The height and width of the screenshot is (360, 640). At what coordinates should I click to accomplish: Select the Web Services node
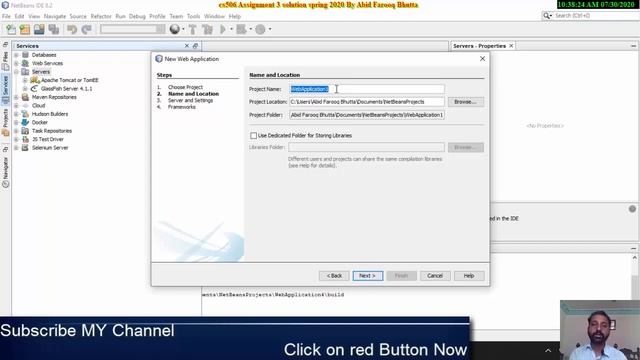click(47, 63)
